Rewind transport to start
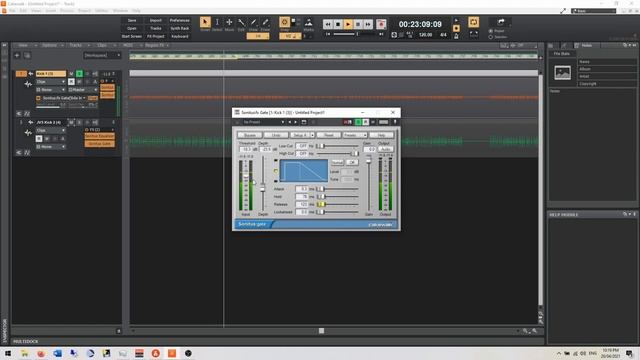Screen dimensions: 640x360 pyautogui.click(x=328, y=24)
